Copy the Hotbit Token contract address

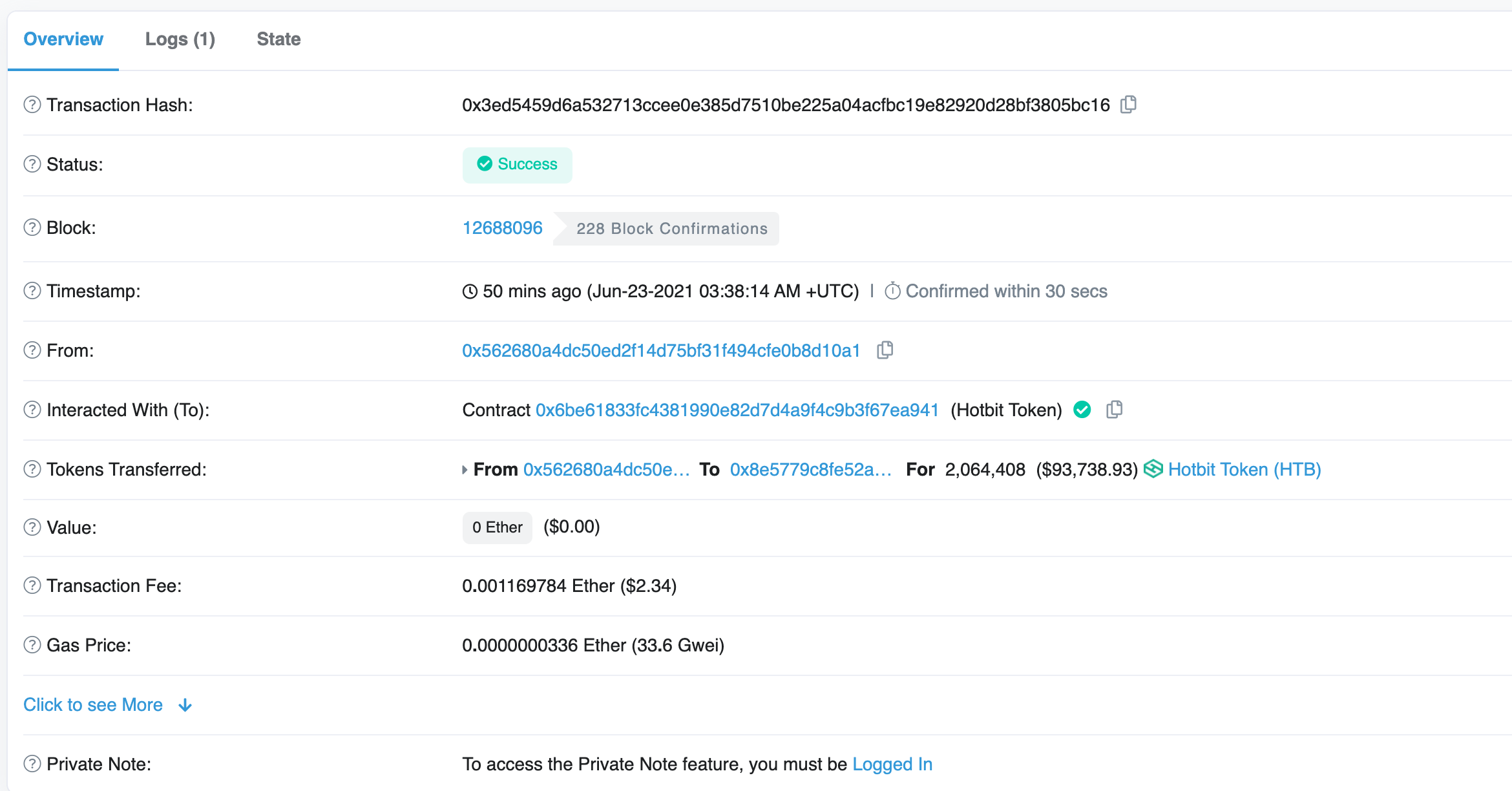point(1114,410)
